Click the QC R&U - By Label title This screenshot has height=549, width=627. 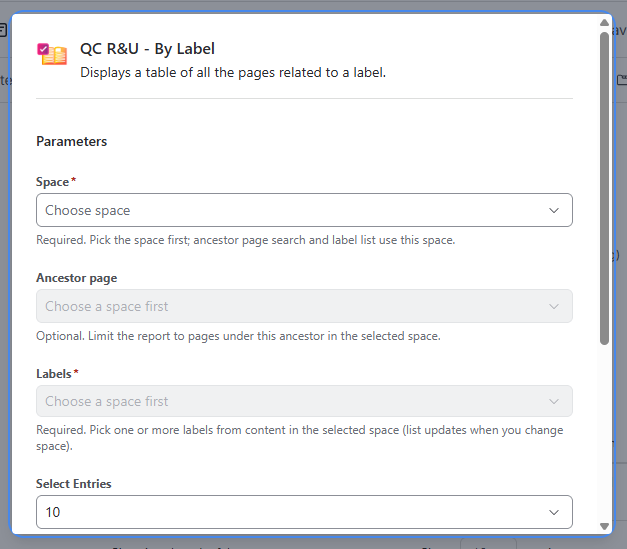click(147, 49)
